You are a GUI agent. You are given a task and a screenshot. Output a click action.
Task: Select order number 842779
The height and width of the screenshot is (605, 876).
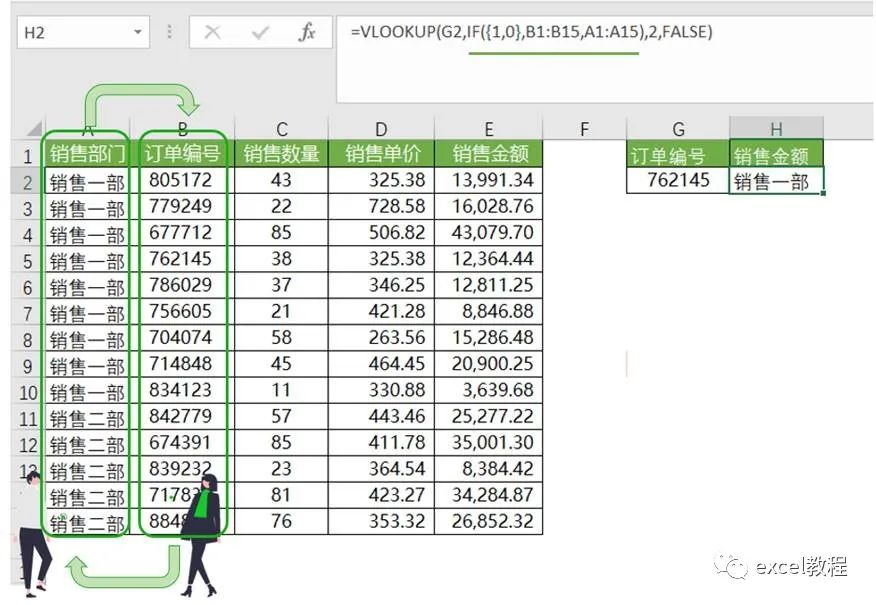pyautogui.click(x=182, y=416)
